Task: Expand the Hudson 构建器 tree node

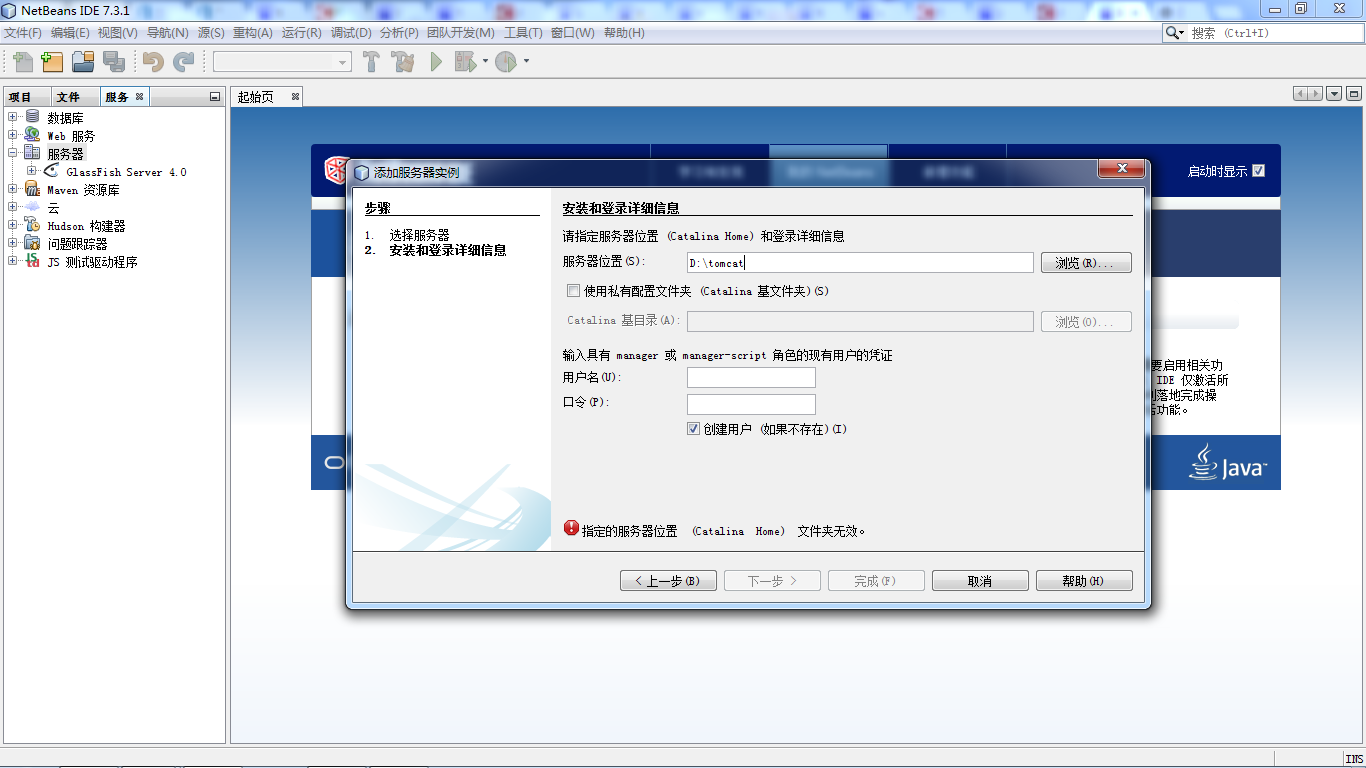Action: coord(13,225)
